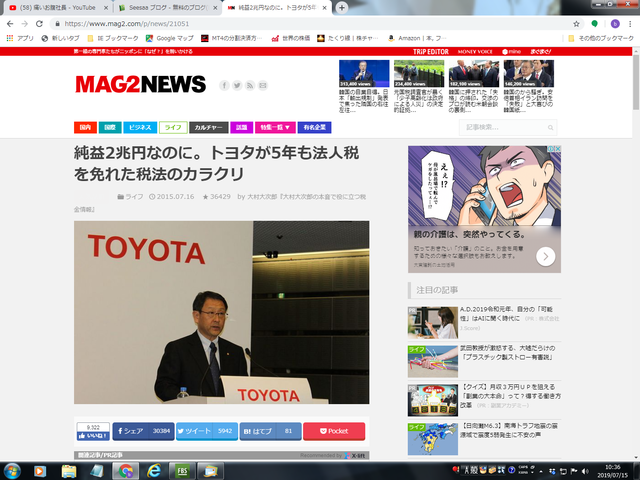This screenshot has width=640, height=480.
Task: Open Chrome's three-dot menu
Action: 630,24
